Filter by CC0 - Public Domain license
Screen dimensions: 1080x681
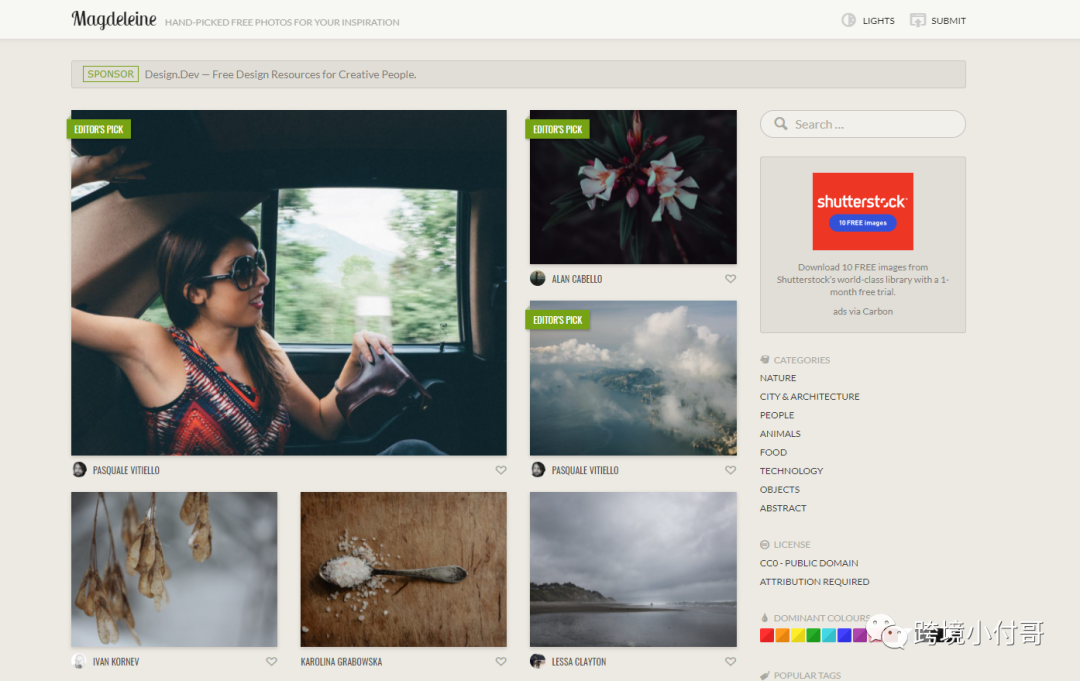(x=809, y=563)
